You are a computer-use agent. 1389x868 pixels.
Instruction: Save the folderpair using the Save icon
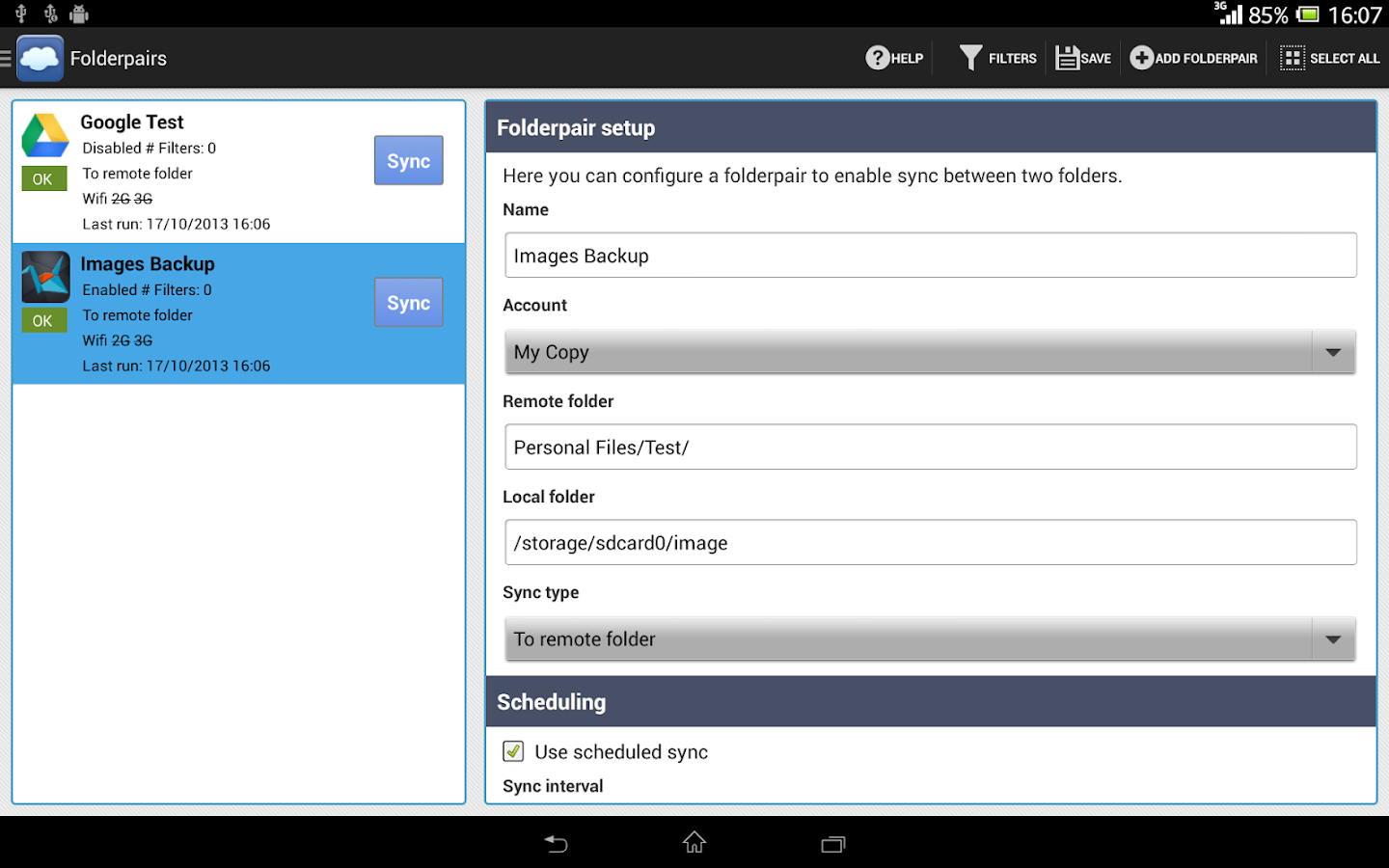pyautogui.click(x=1069, y=57)
